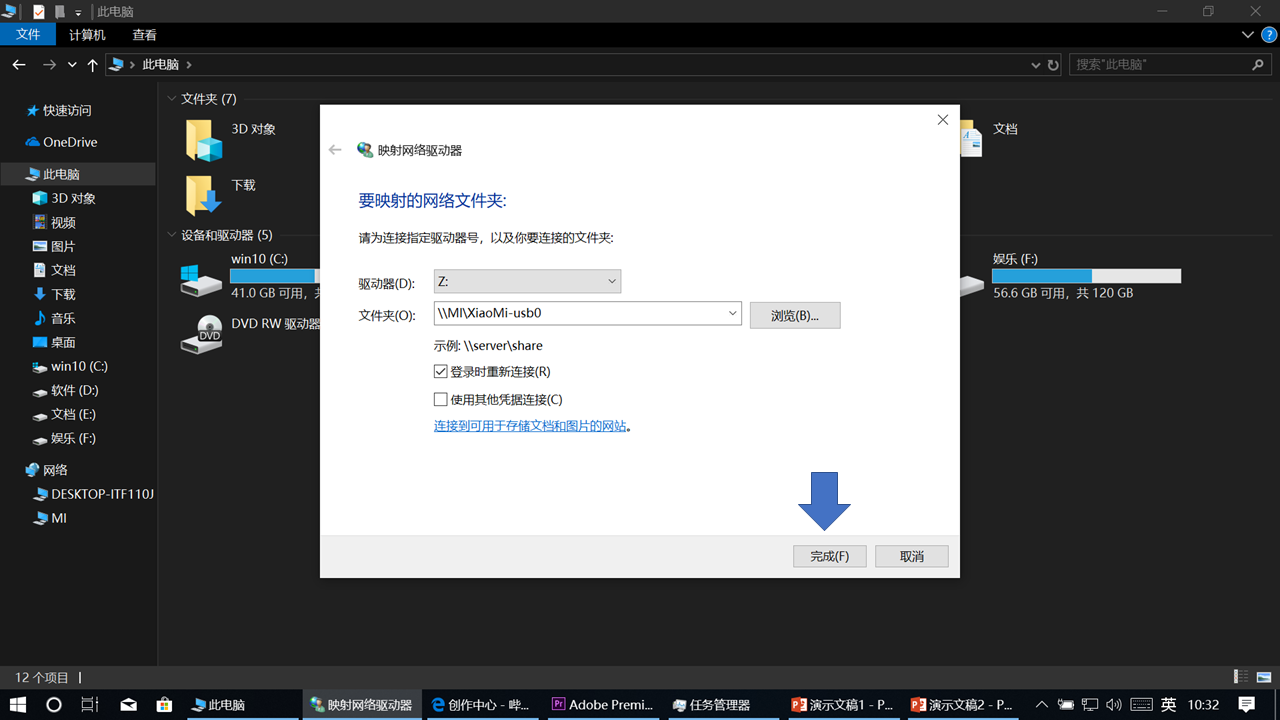This screenshot has width=1280, height=720.
Task: Select This PC (此电脑) in sidebar
Action: [61, 175]
